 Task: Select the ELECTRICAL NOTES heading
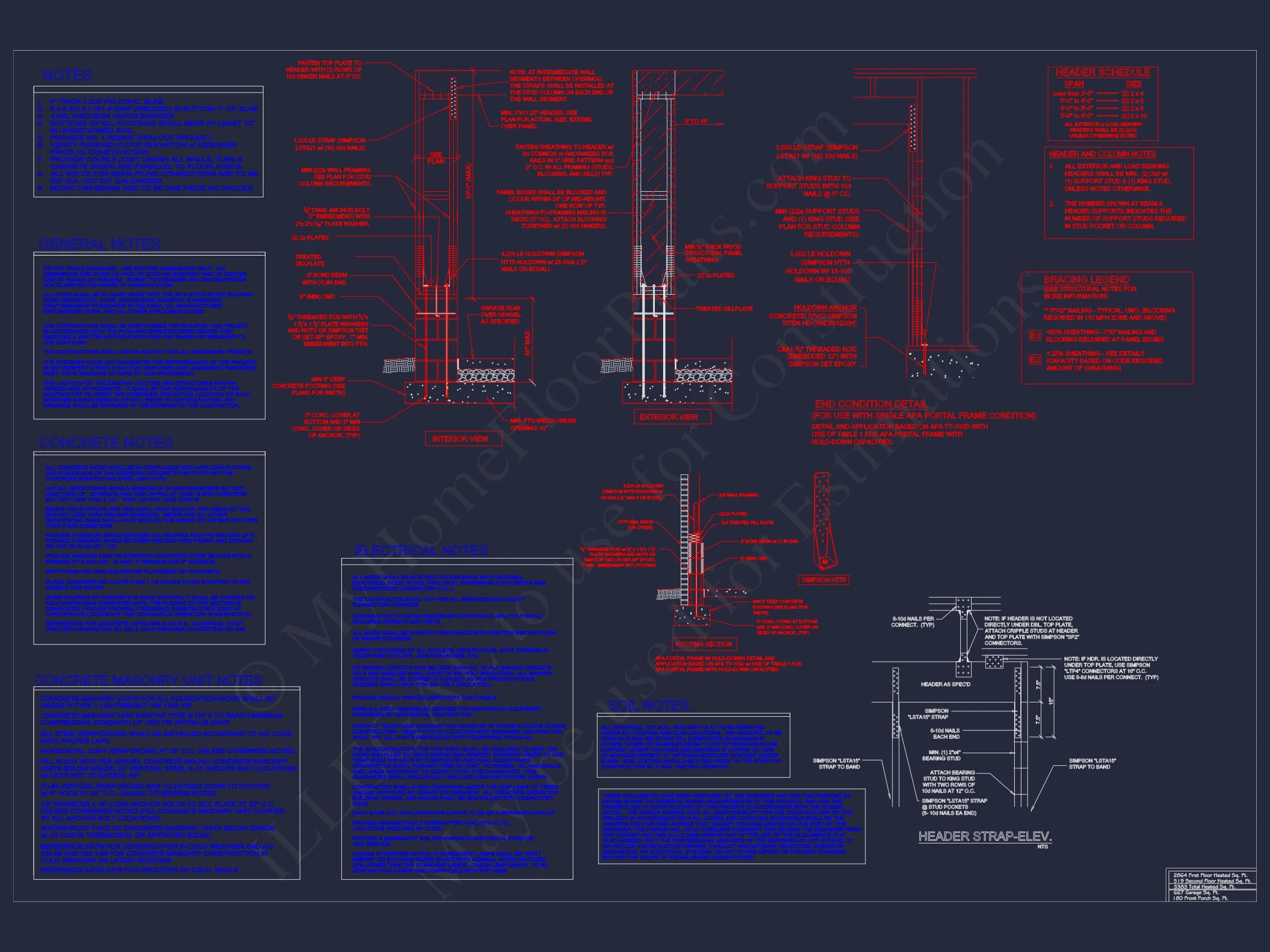(x=421, y=551)
